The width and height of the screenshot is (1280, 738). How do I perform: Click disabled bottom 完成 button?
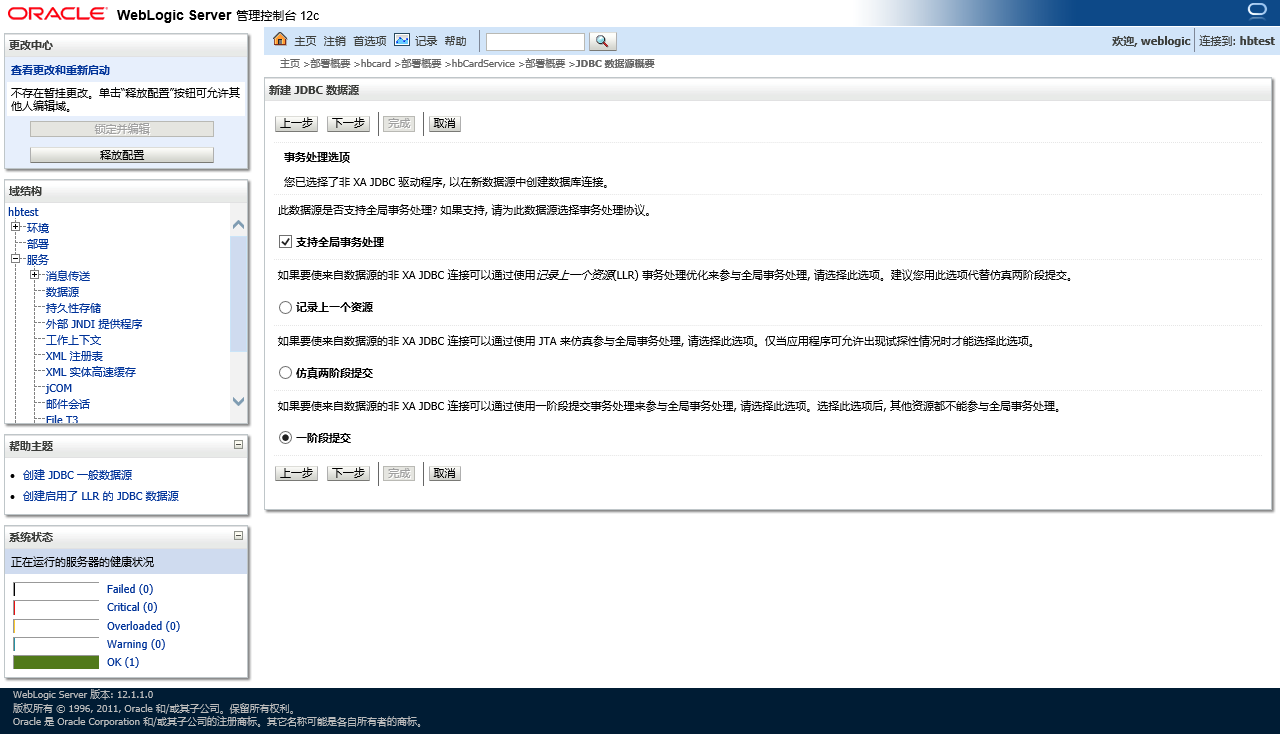(399, 474)
